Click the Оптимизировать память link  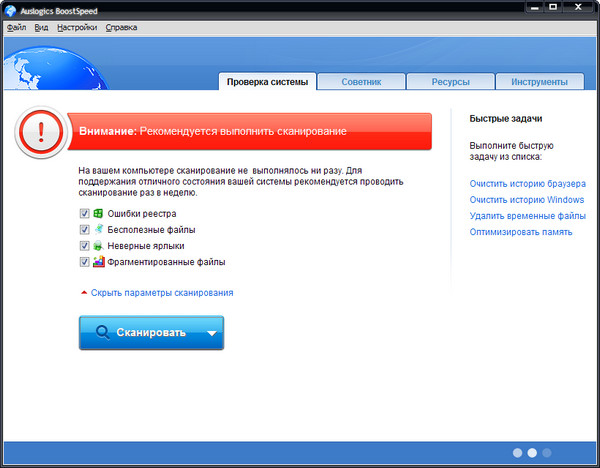tap(521, 232)
